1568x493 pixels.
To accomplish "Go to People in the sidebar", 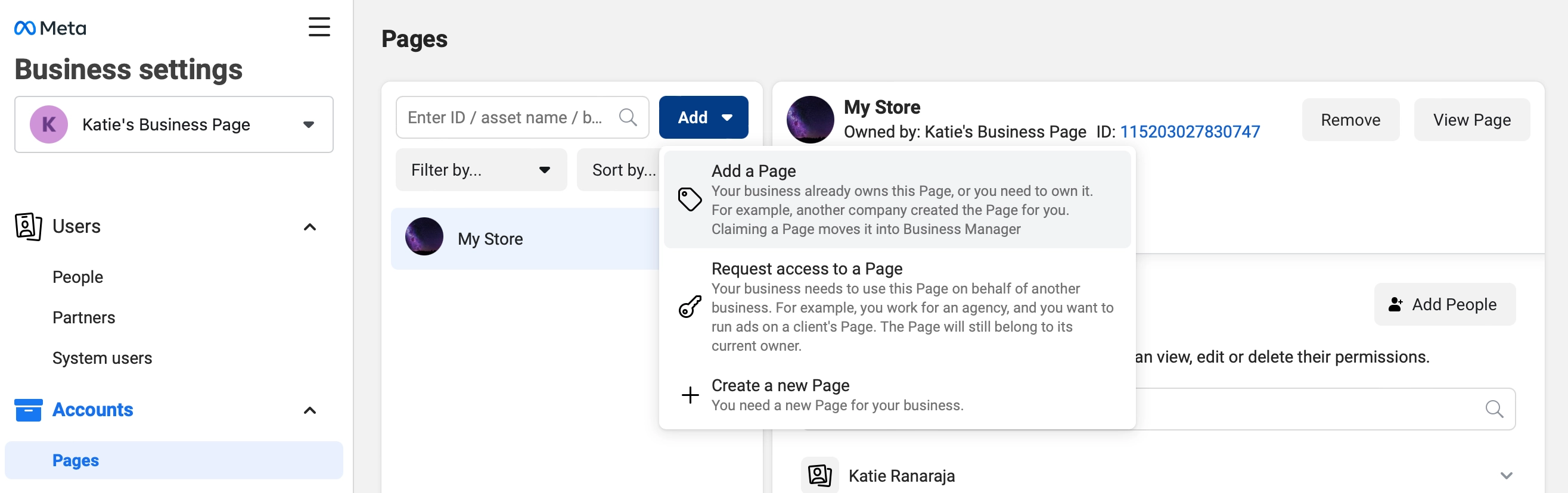I will pos(77,277).
